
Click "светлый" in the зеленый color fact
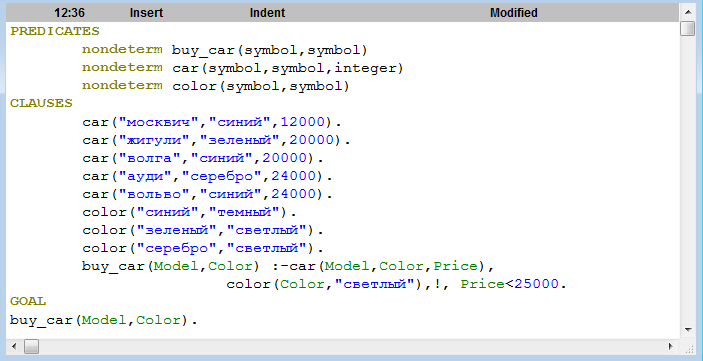(267, 230)
